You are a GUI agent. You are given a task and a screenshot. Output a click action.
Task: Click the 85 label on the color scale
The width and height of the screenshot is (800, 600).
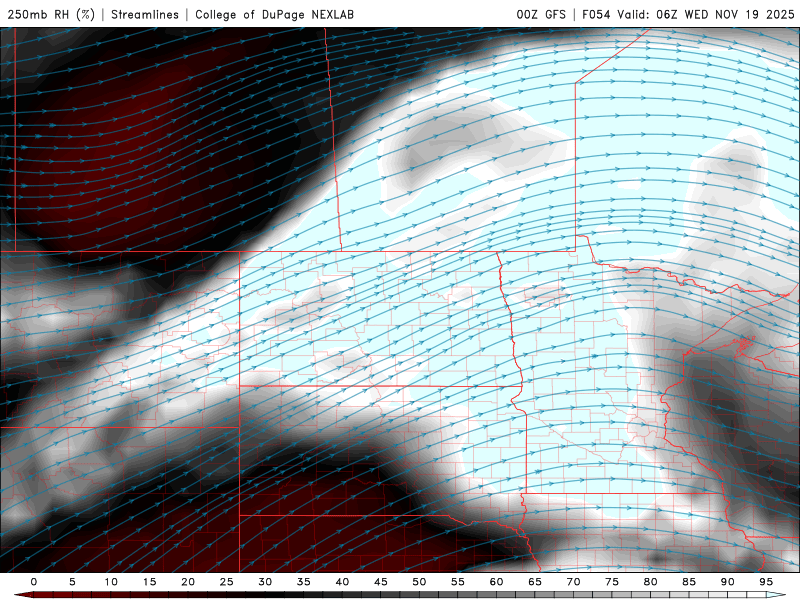(x=689, y=582)
